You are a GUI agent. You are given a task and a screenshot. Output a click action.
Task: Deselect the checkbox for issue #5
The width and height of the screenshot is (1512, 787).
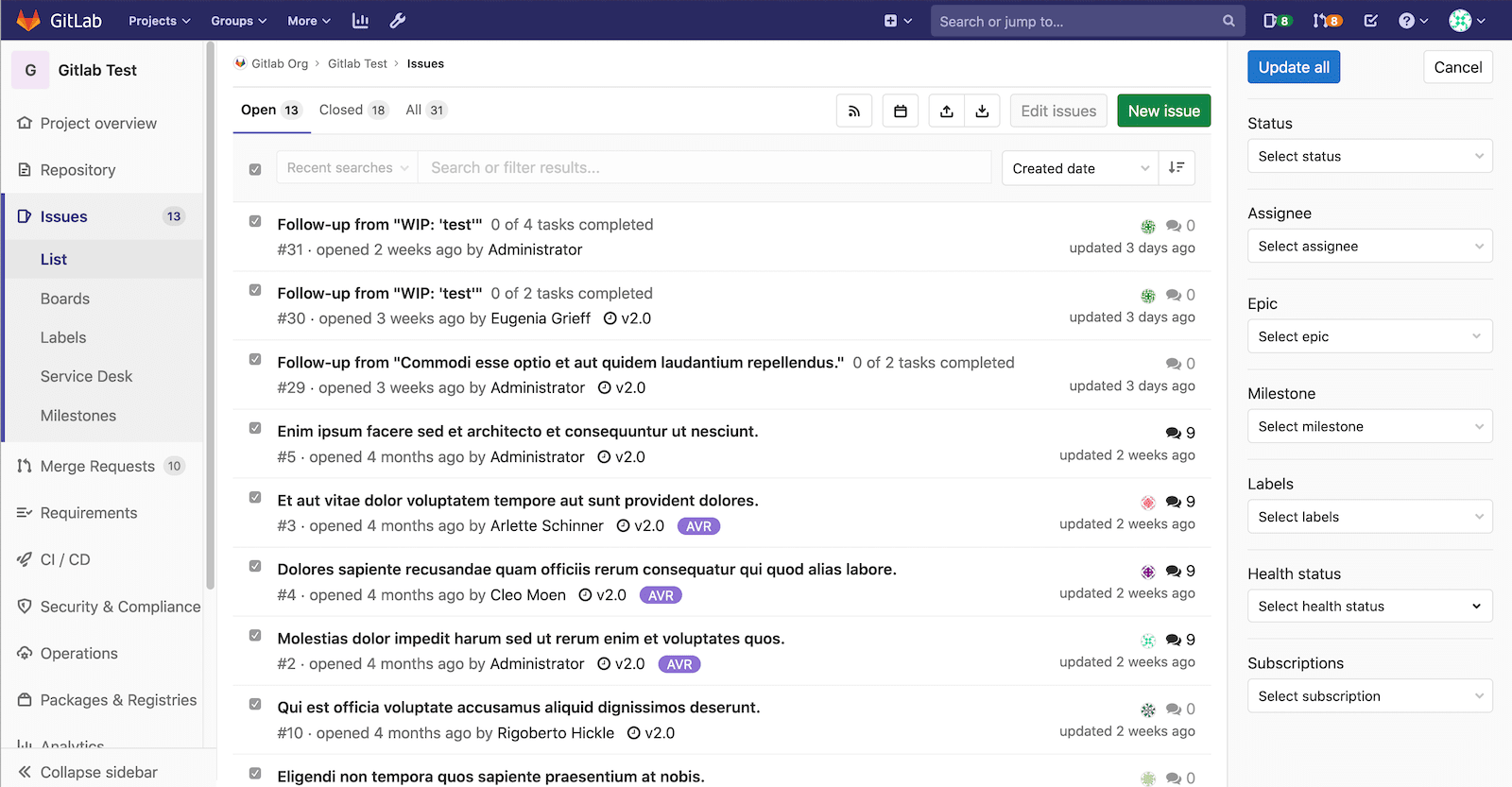pyautogui.click(x=255, y=428)
